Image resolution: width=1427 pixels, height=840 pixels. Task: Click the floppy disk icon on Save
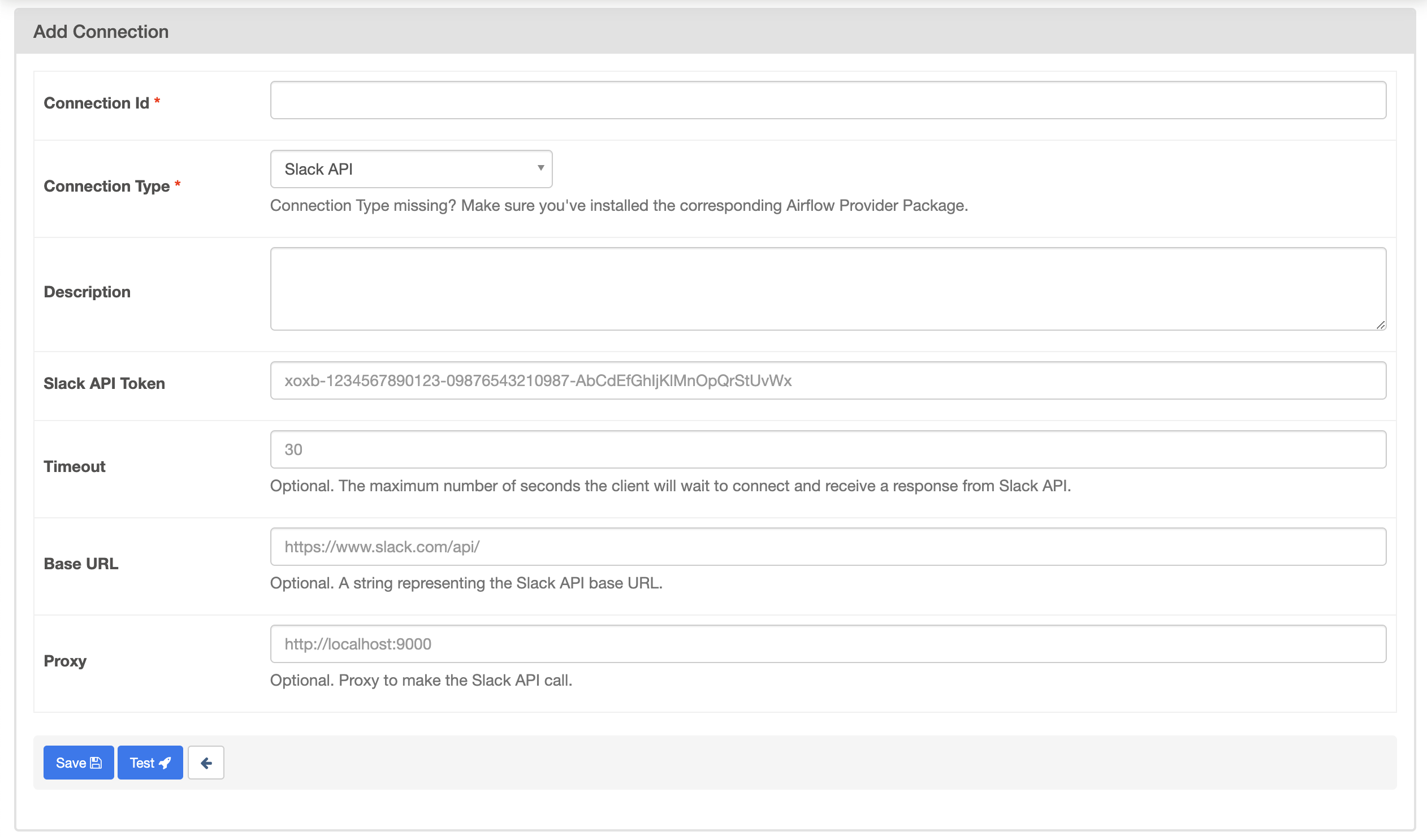click(96, 763)
